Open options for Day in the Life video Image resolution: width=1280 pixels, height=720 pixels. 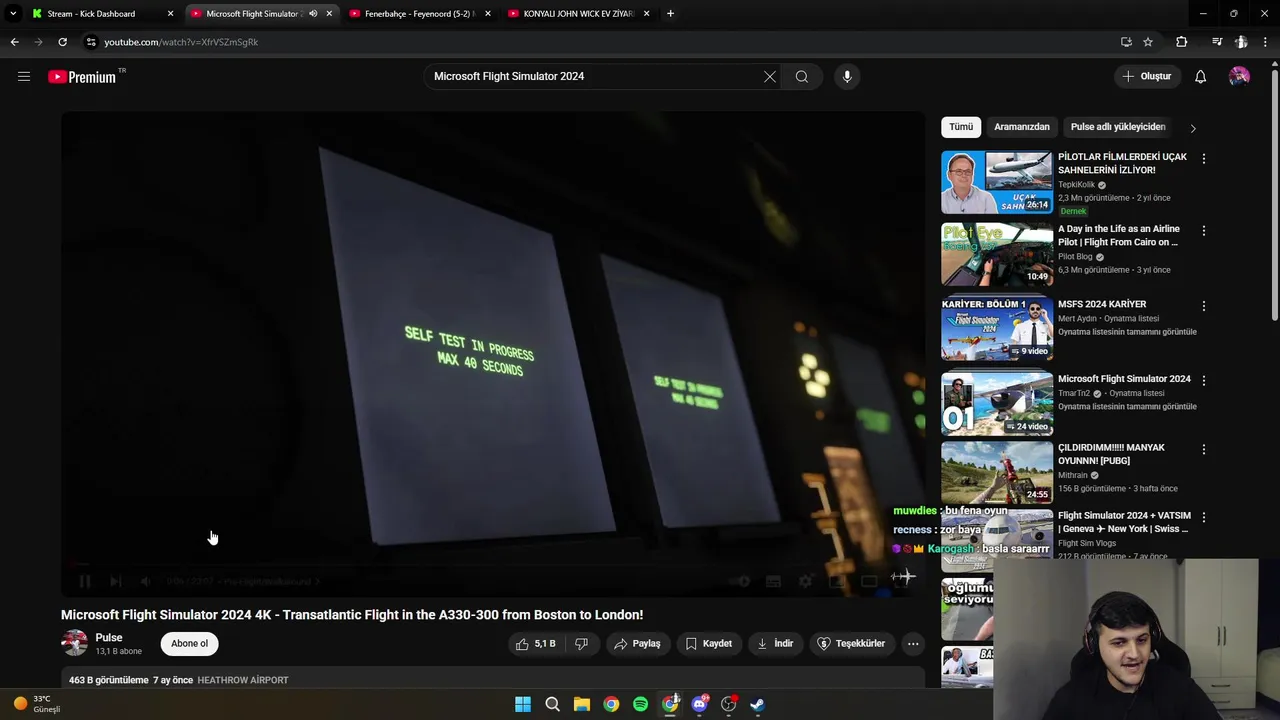pos(1204,231)
